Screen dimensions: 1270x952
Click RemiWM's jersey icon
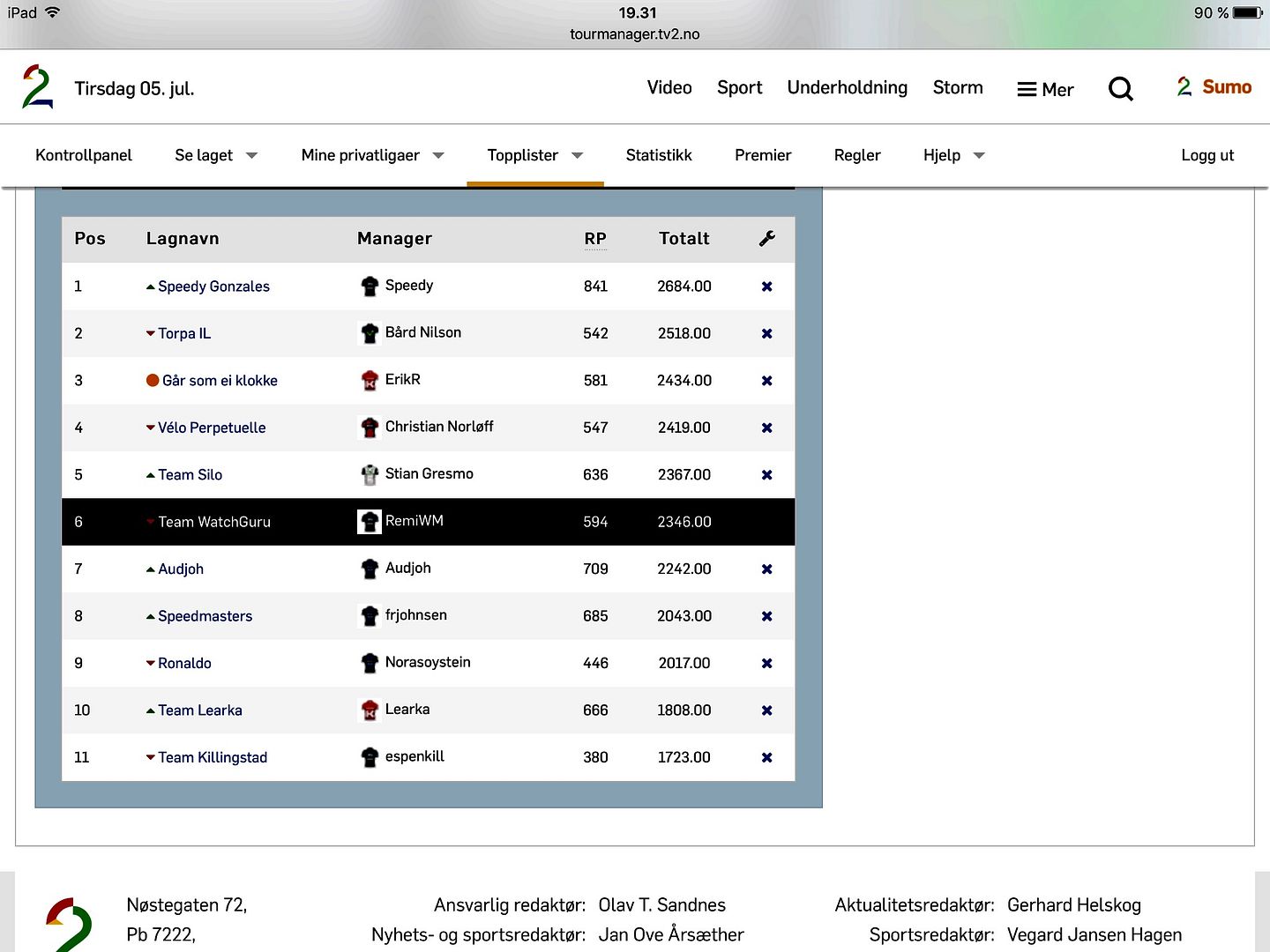(370, 522)
